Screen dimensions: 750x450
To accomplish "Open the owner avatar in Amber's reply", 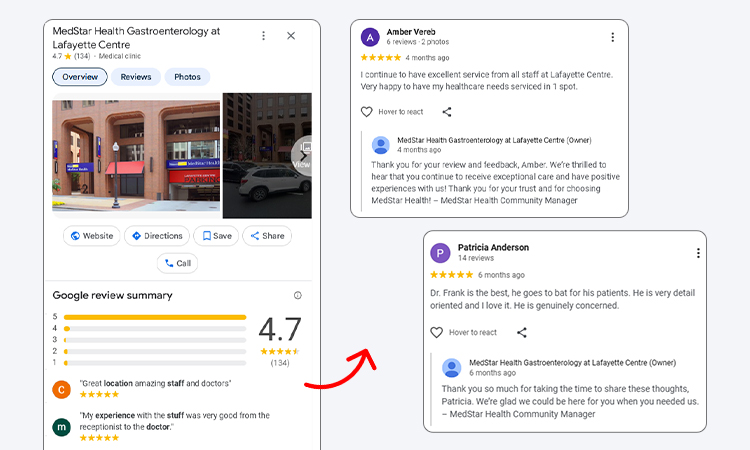I will coord(381,145).
